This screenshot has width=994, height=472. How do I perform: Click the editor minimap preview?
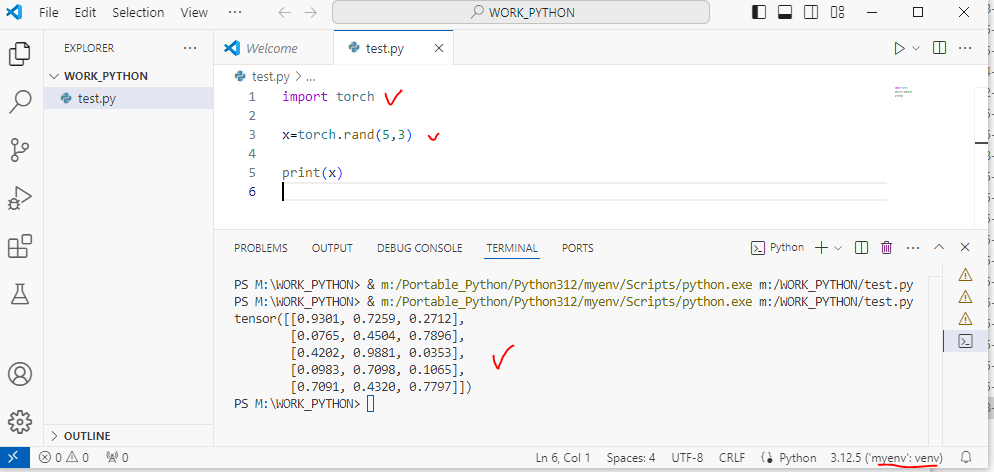pyautogui.click(x=901, y=92)
